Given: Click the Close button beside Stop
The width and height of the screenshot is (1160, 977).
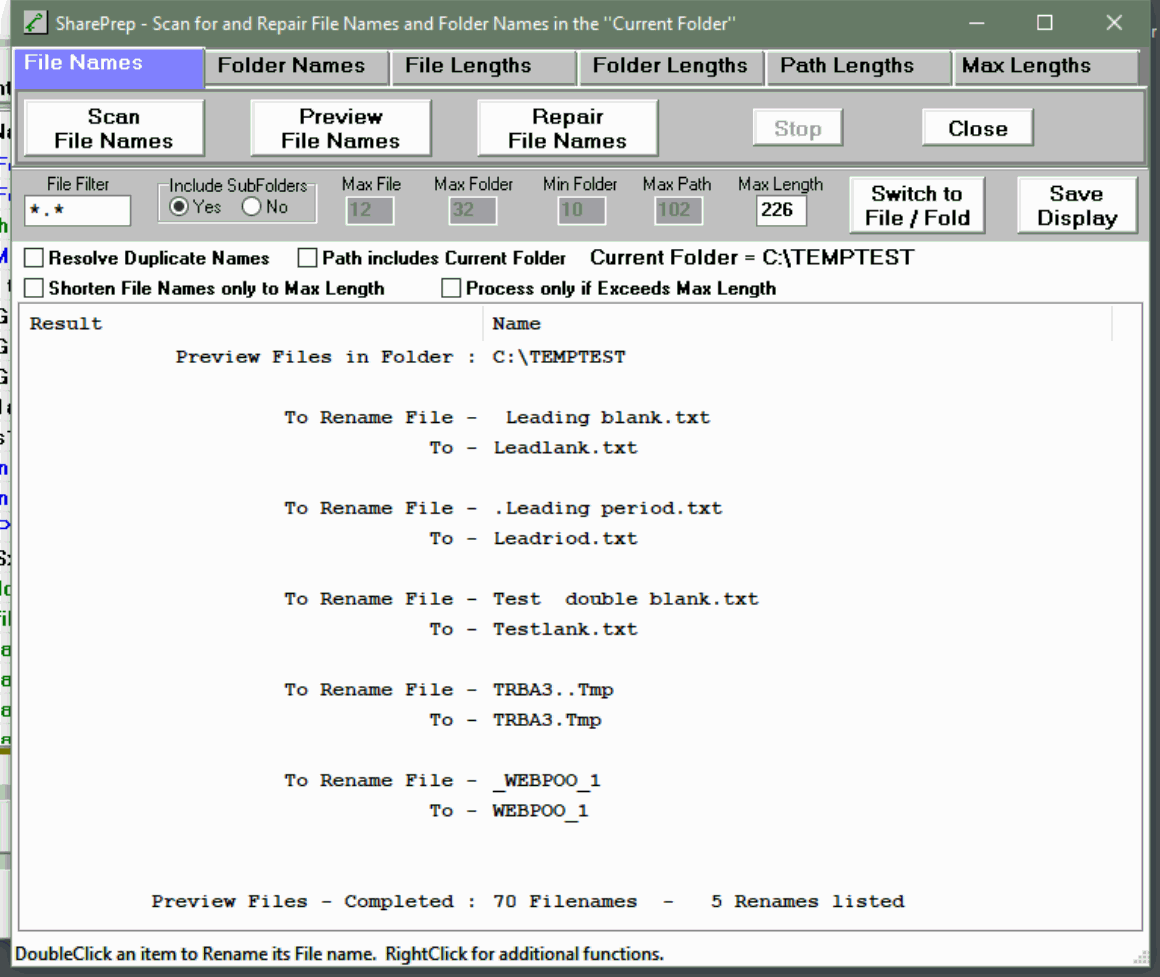Looking at the screenshot, I should [x=977, y=129].
